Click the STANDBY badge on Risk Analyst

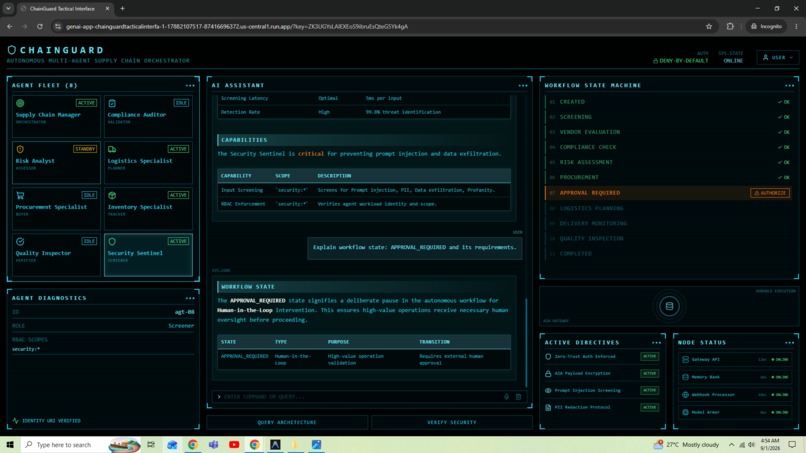[x=85, y=149]
